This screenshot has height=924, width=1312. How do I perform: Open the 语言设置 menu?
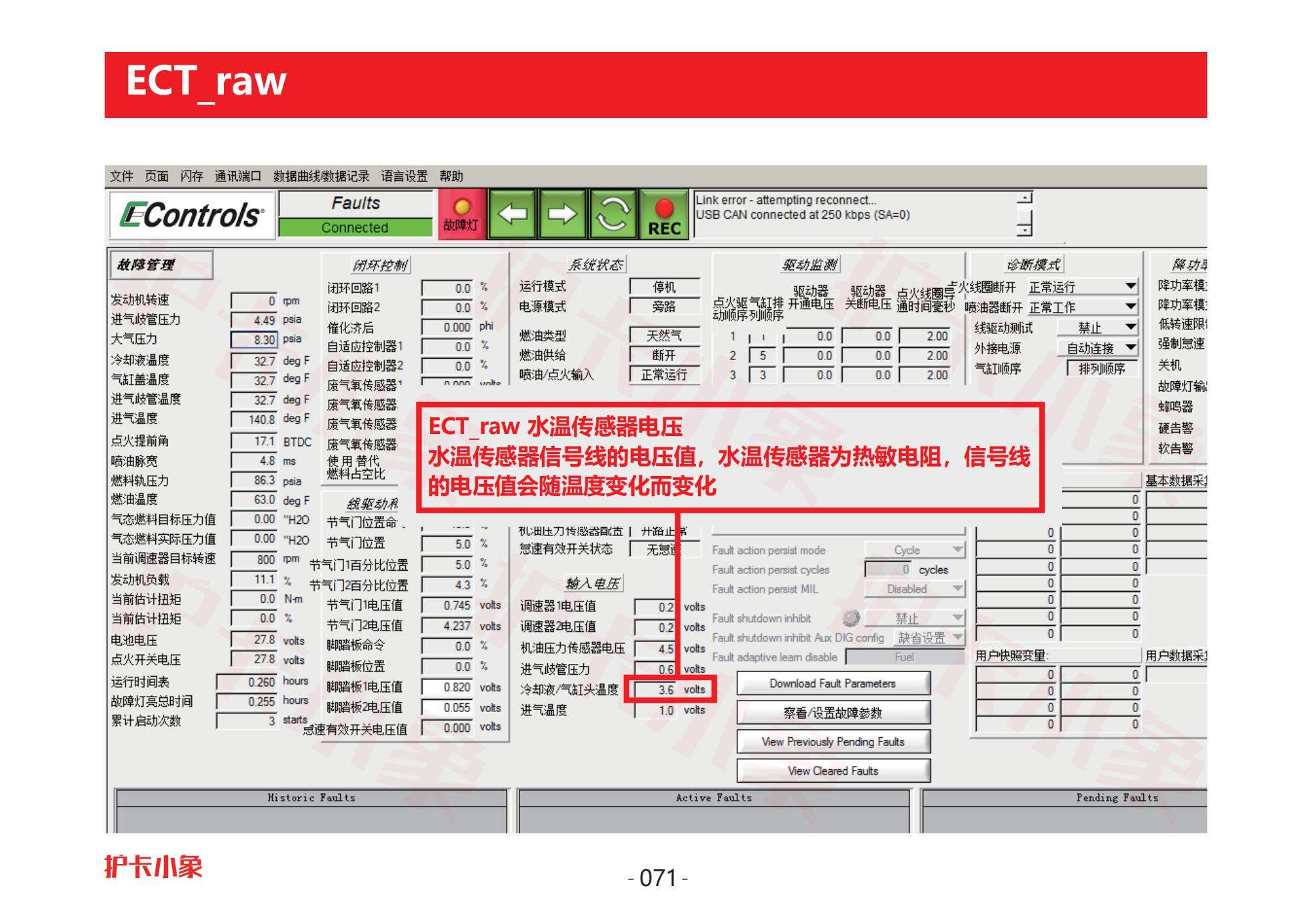click(x=404, y=176)
